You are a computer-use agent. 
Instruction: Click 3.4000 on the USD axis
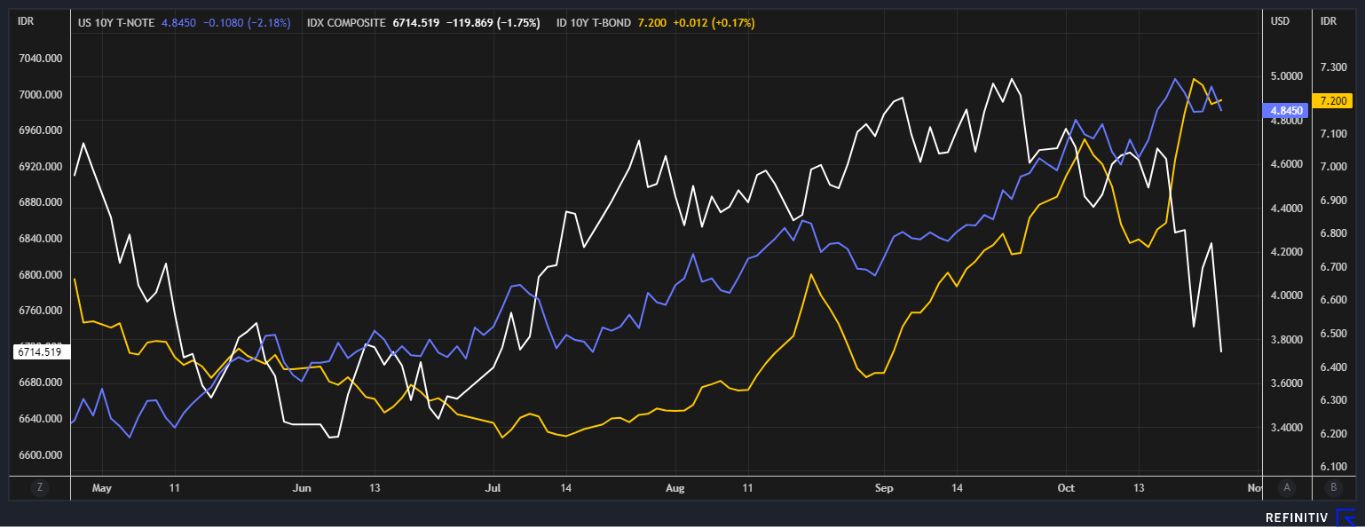[1286, 428]
